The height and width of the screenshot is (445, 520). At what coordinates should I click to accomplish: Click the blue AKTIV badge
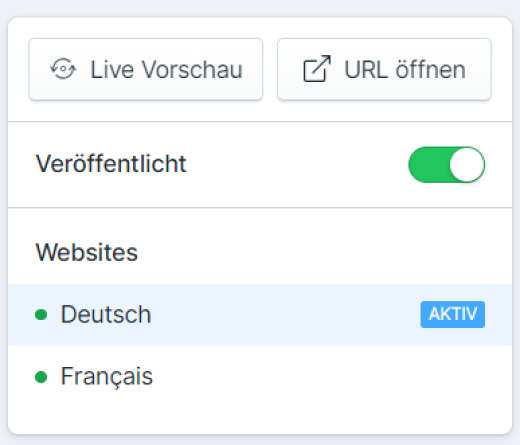click(x=453, y=314)
